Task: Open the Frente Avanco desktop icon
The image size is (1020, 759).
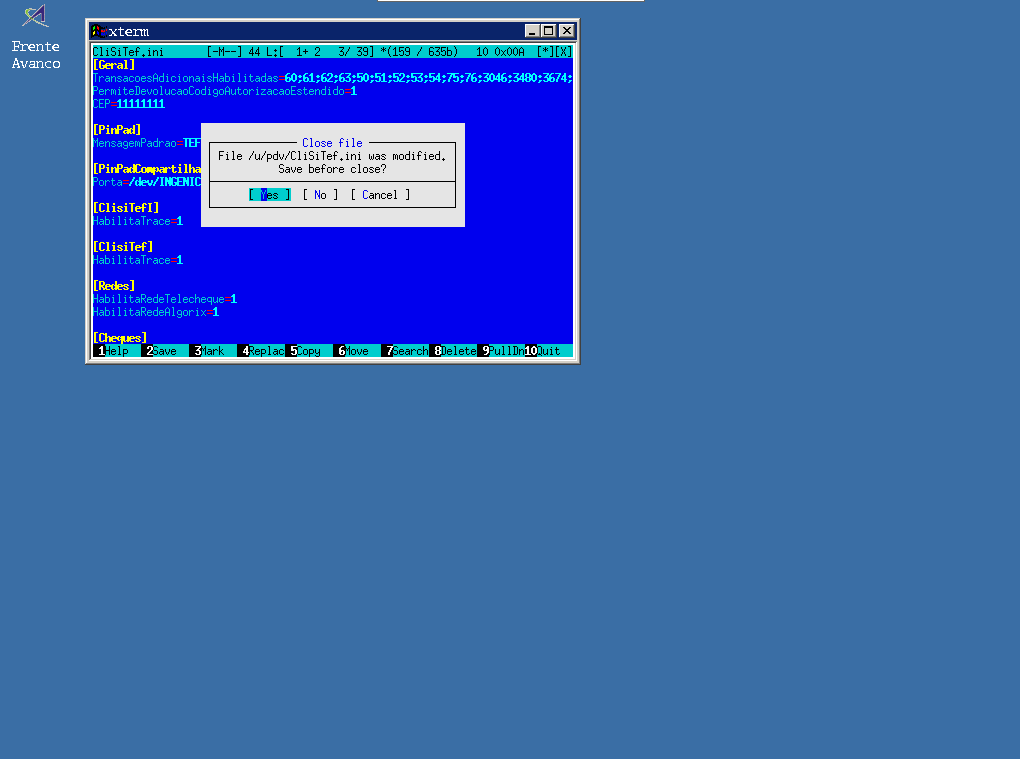Action: click(36, 36)
